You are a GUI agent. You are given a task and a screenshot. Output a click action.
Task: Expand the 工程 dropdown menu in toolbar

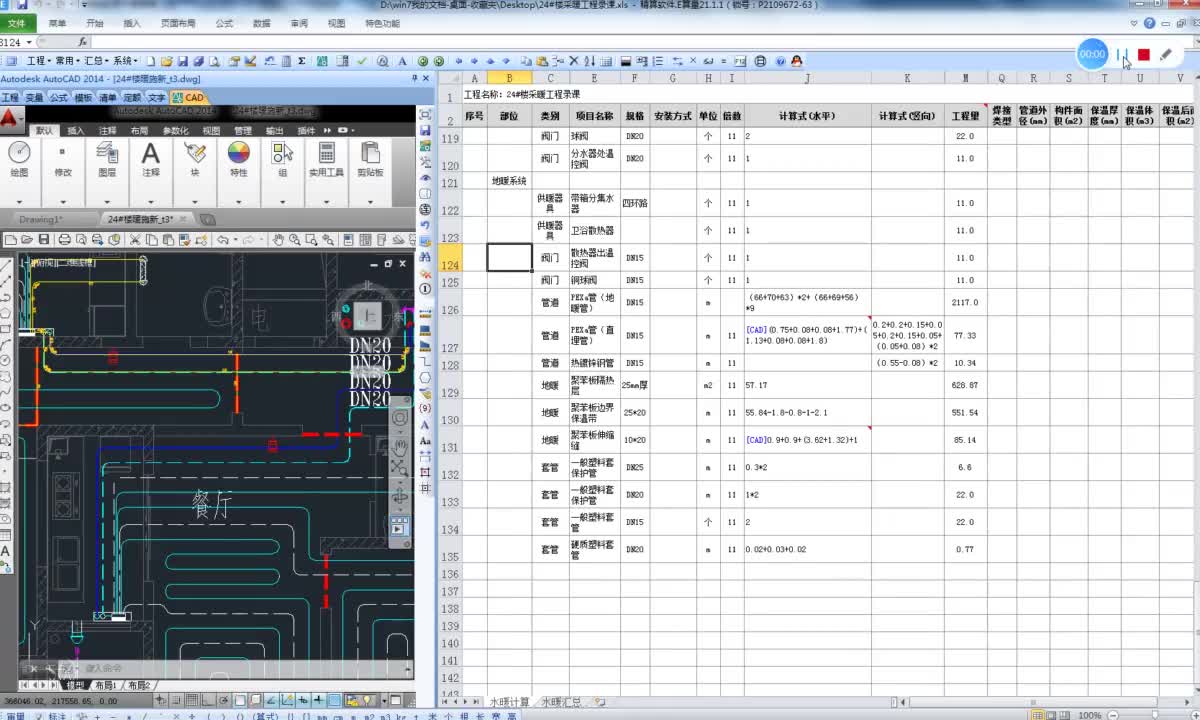pos(38,61)
